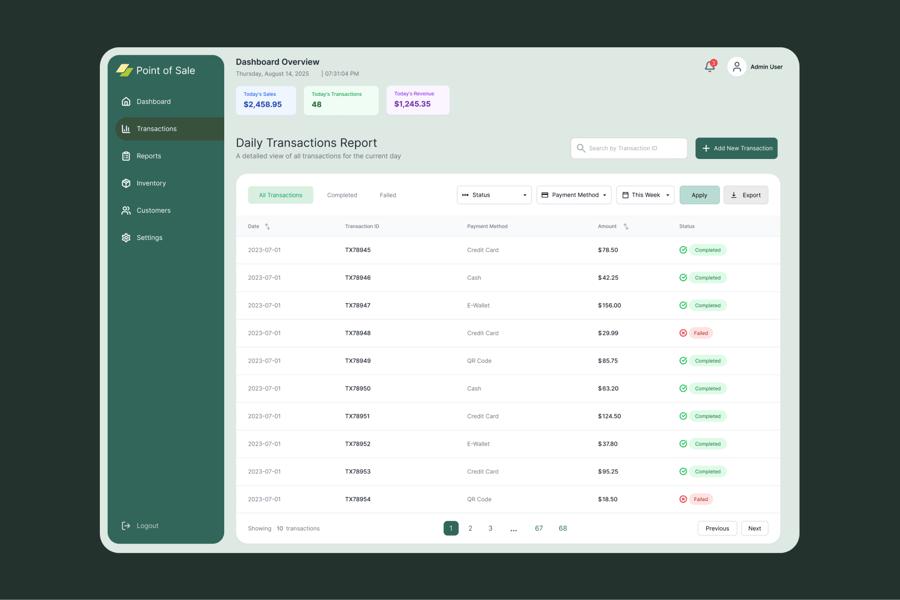The image size is (900, 600).
Task: Expand the Payment Method dropdown
Action: point(574,195)
